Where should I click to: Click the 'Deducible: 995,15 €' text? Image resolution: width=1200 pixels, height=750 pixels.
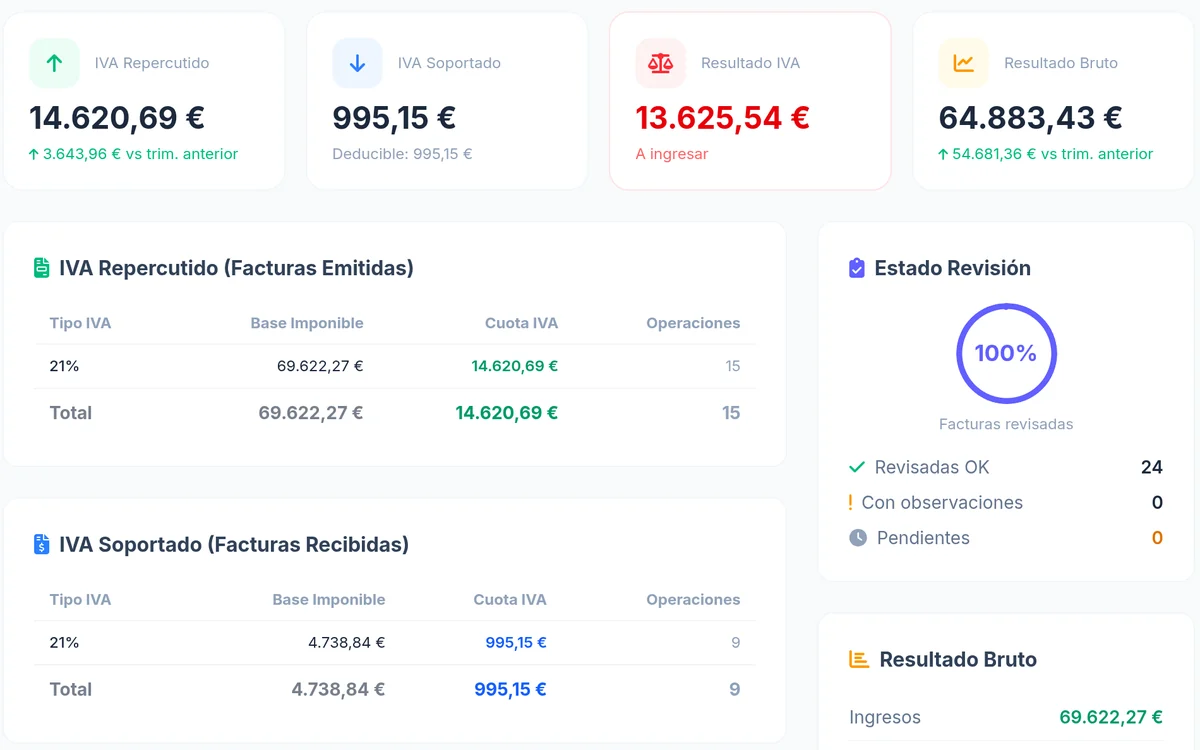click(x=402, y=154)
